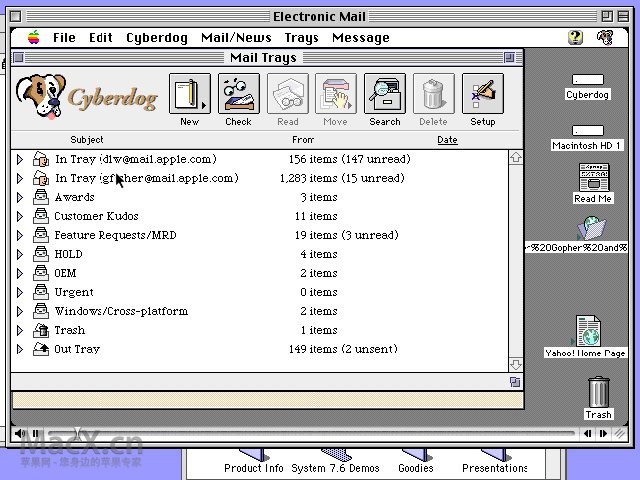Select the OEM tray row
Screen dimensions: 640x480
click(x=260, y=273)
